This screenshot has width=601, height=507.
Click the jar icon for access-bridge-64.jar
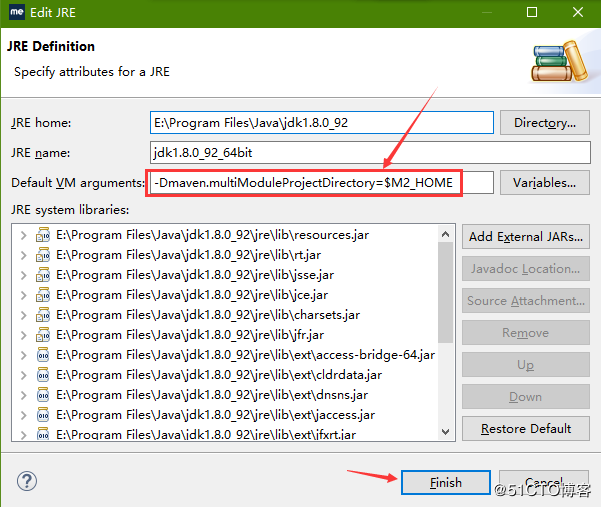(43, 355)
